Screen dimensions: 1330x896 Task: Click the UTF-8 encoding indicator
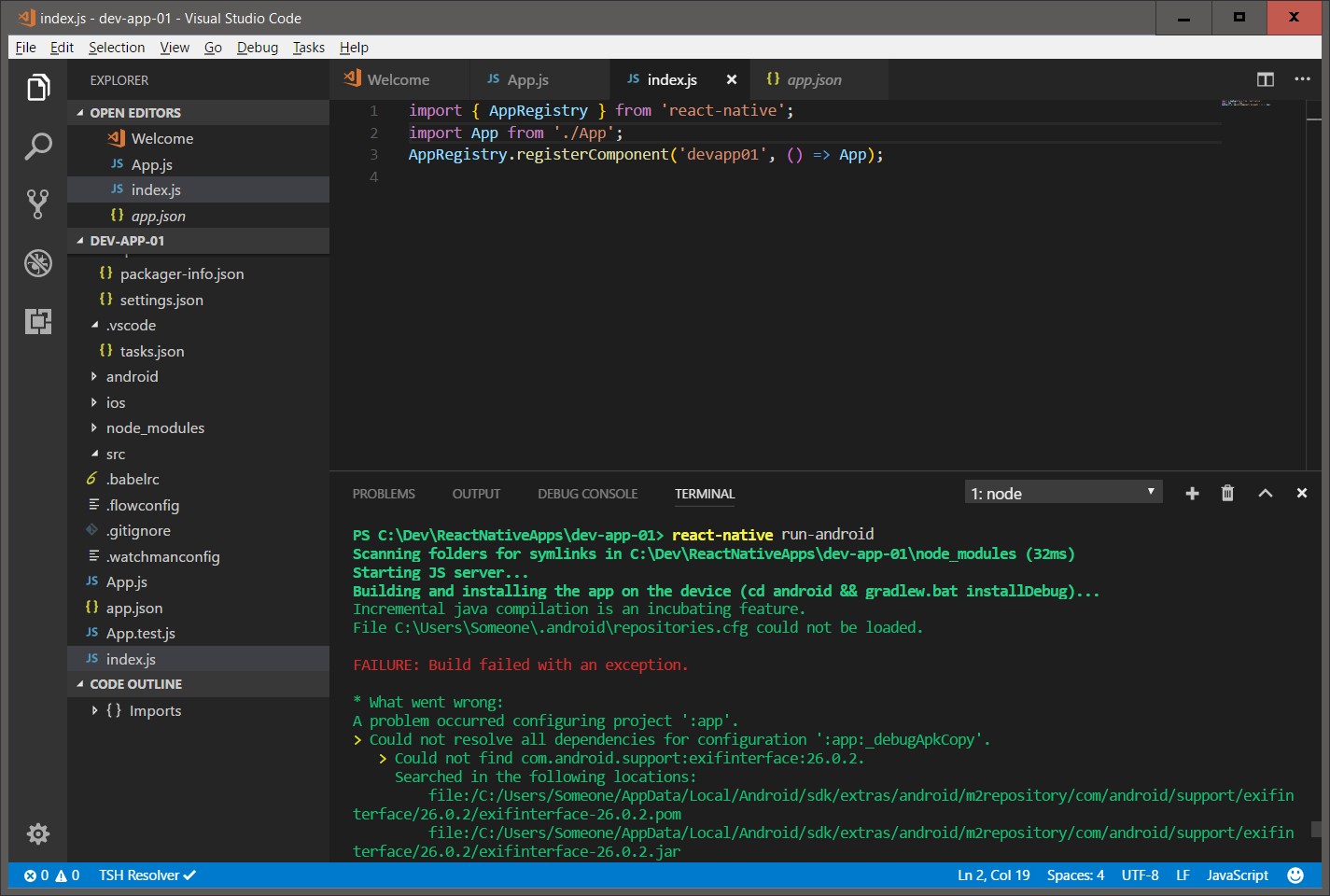[1140, 875]
